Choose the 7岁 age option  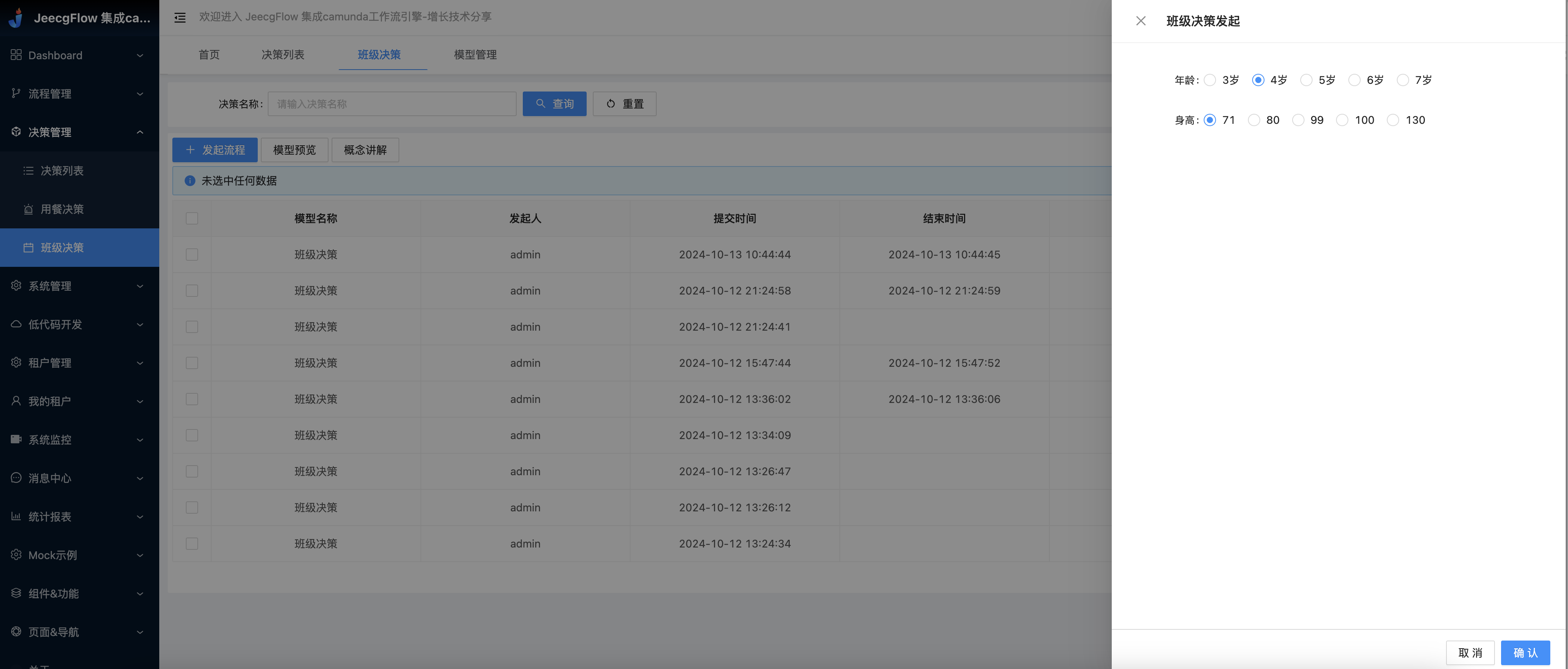[1403, 80]
